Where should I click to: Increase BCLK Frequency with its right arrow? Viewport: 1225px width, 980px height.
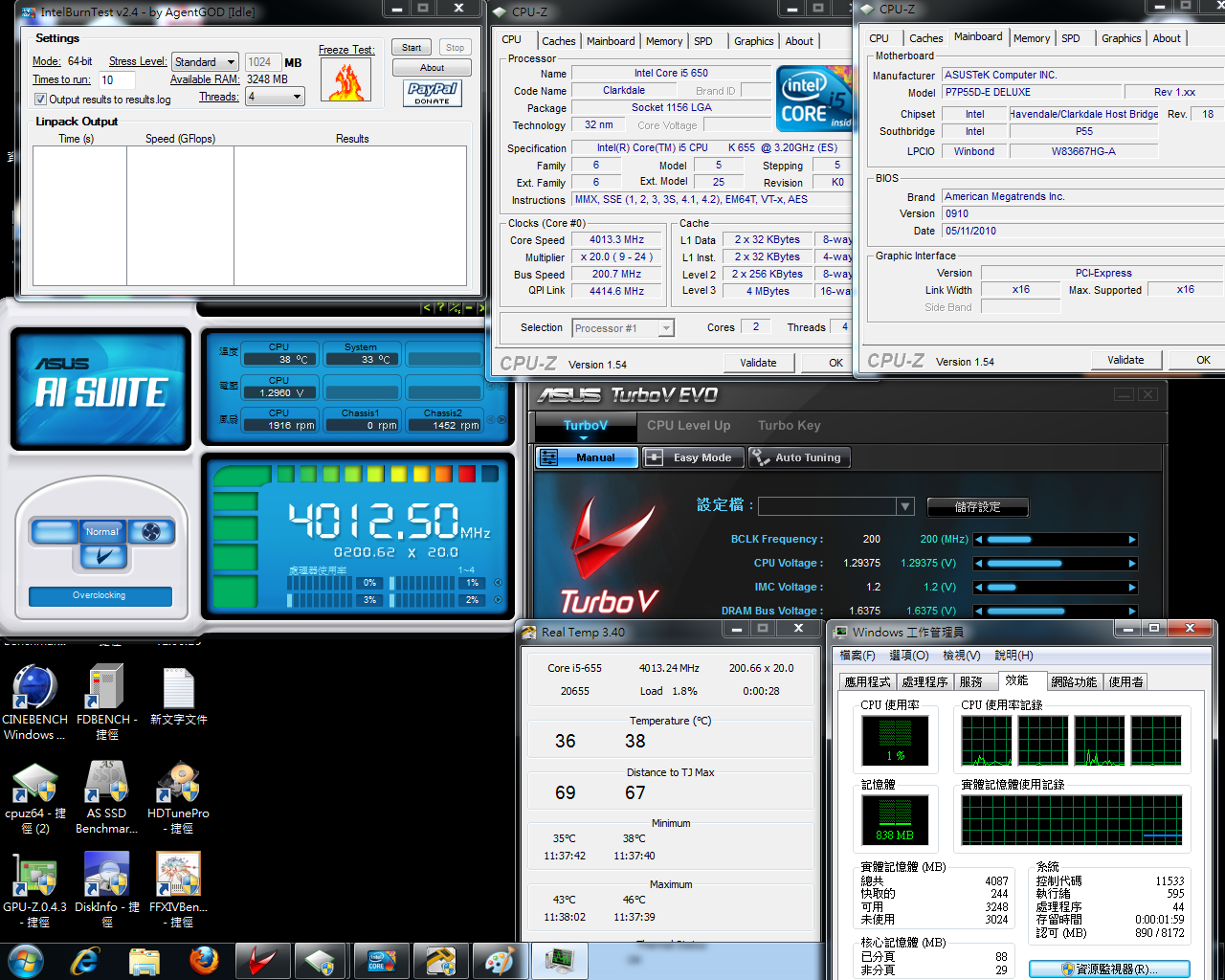(1132, 540)
